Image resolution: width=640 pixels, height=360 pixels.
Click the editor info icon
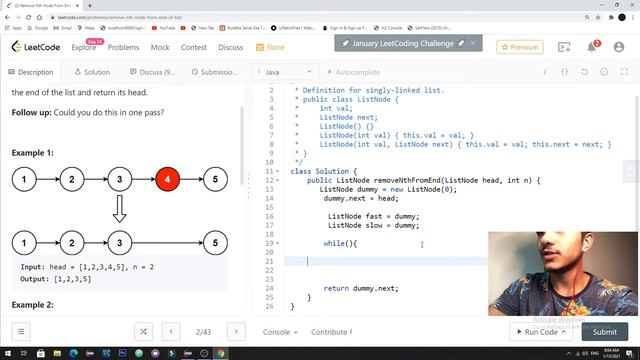pyautogui.click(x=545, y=72)
